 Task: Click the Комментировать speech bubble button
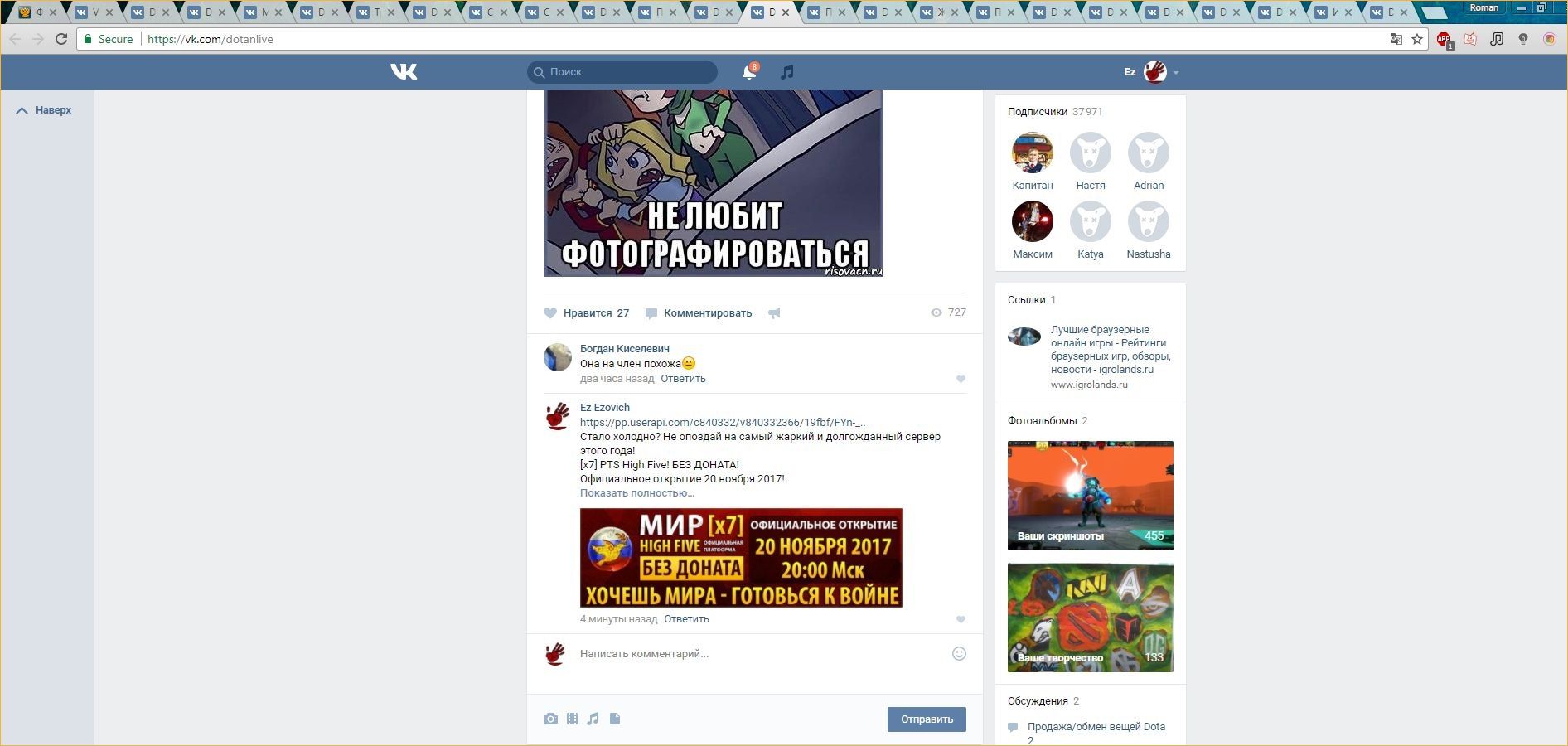(699, 313)
